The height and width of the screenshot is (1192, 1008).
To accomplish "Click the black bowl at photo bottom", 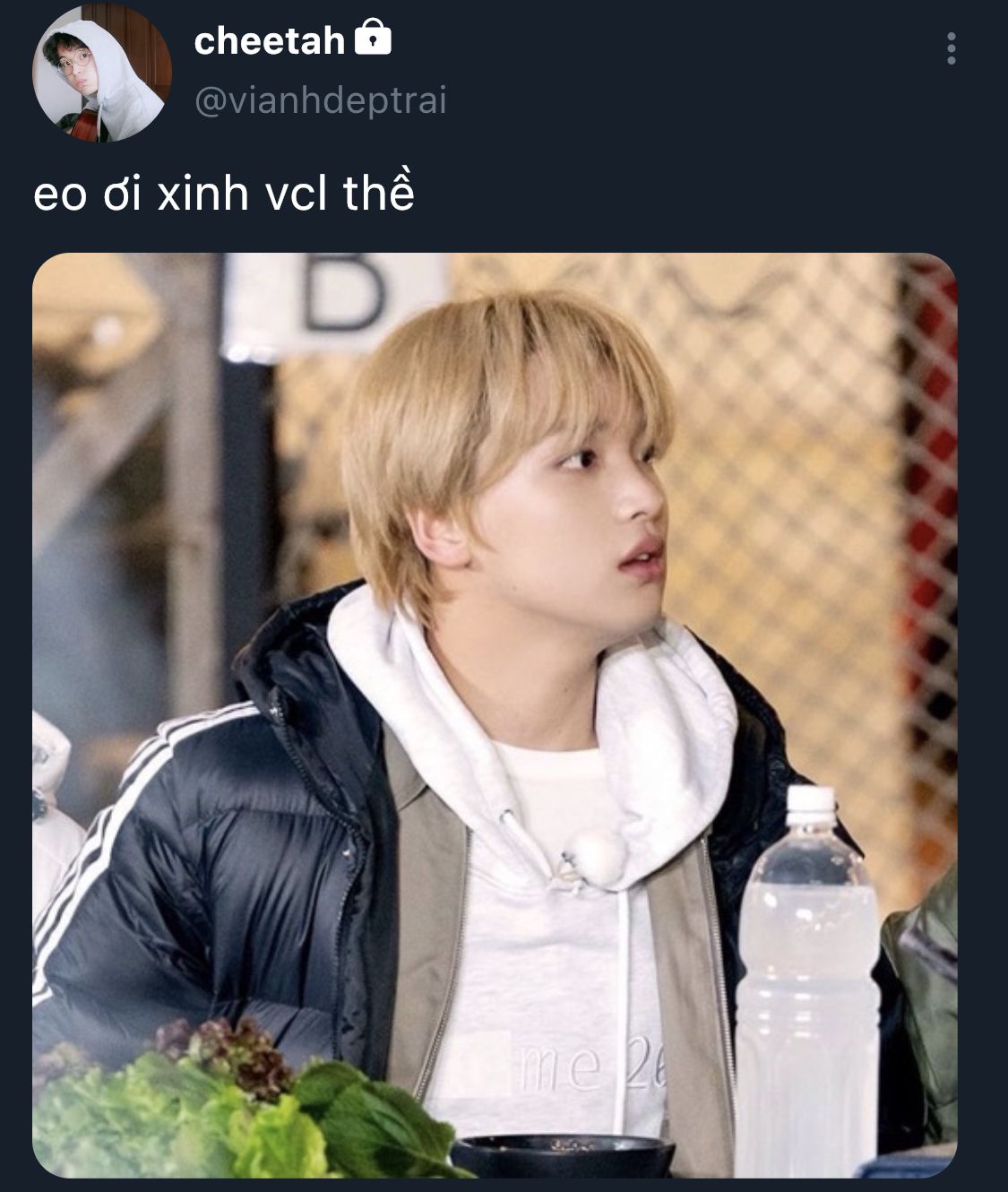I will [x=563, y=1156].
